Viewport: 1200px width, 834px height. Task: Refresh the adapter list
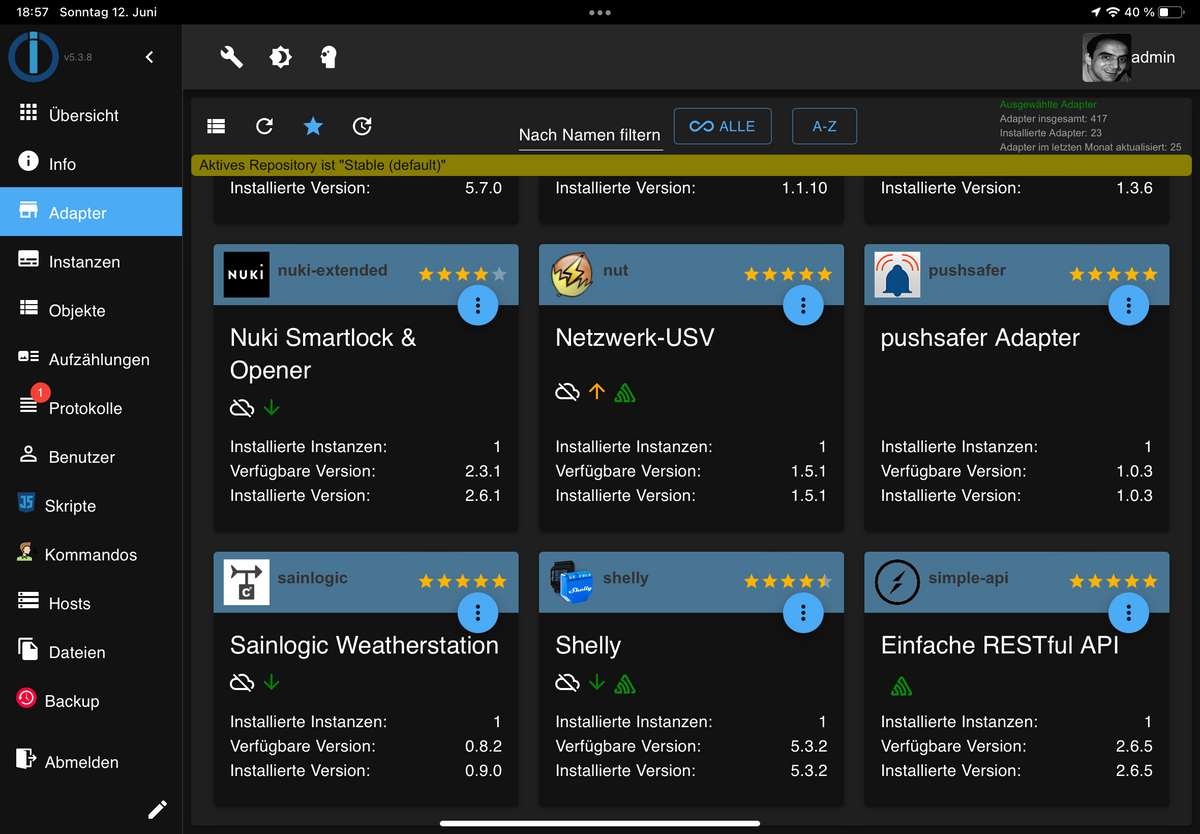[265, 126]
